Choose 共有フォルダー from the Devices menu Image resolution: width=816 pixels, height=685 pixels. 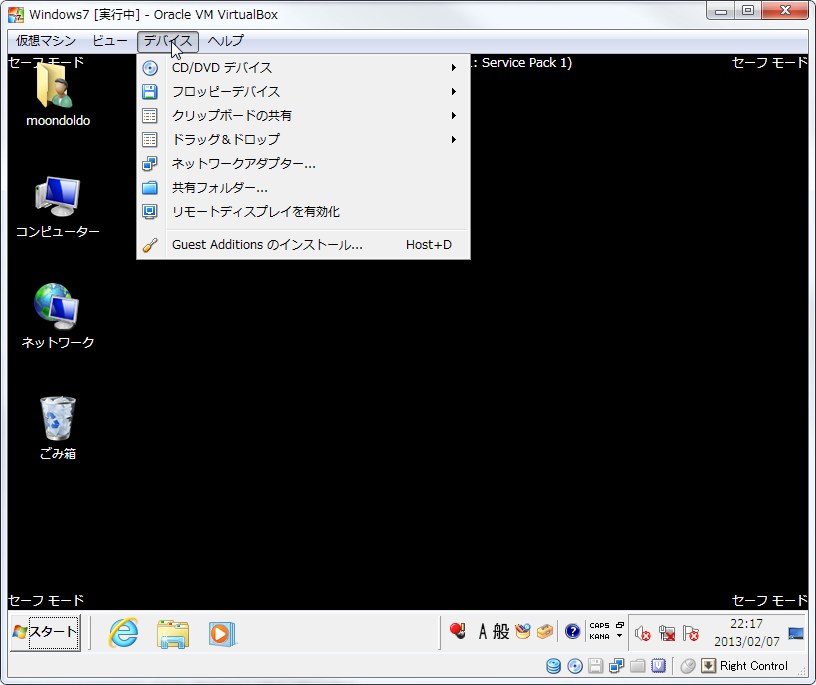pyautogui.click(x=220, y=188)
